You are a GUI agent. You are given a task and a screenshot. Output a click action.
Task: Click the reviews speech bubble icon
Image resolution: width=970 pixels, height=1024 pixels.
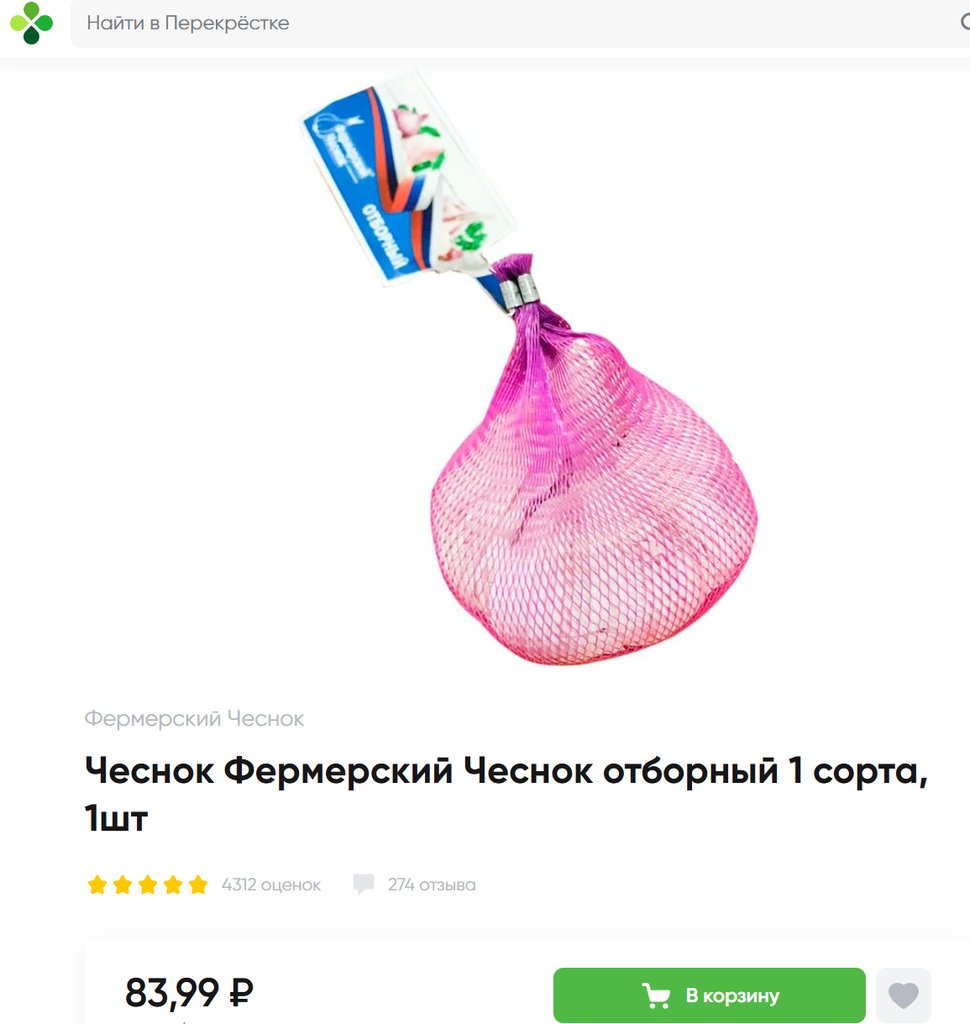click(x=363, y=884)
